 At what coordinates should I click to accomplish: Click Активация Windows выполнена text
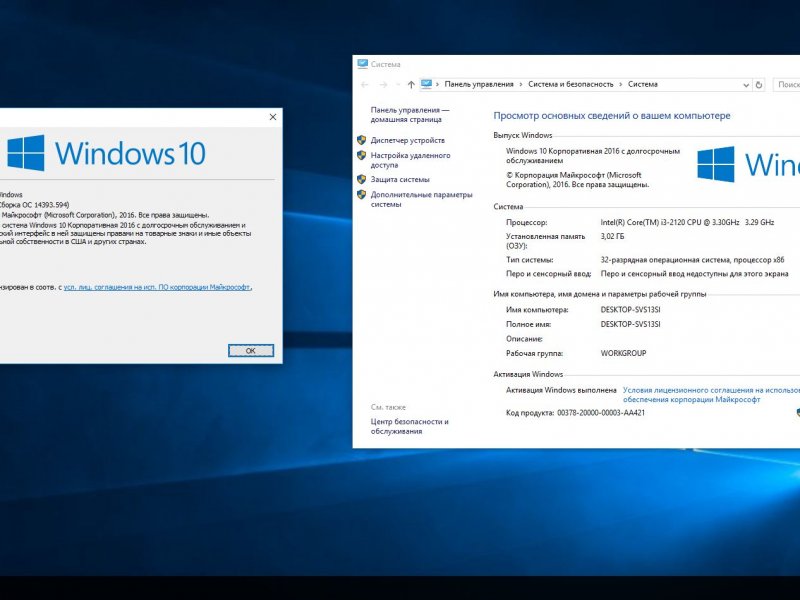(561, 390)
